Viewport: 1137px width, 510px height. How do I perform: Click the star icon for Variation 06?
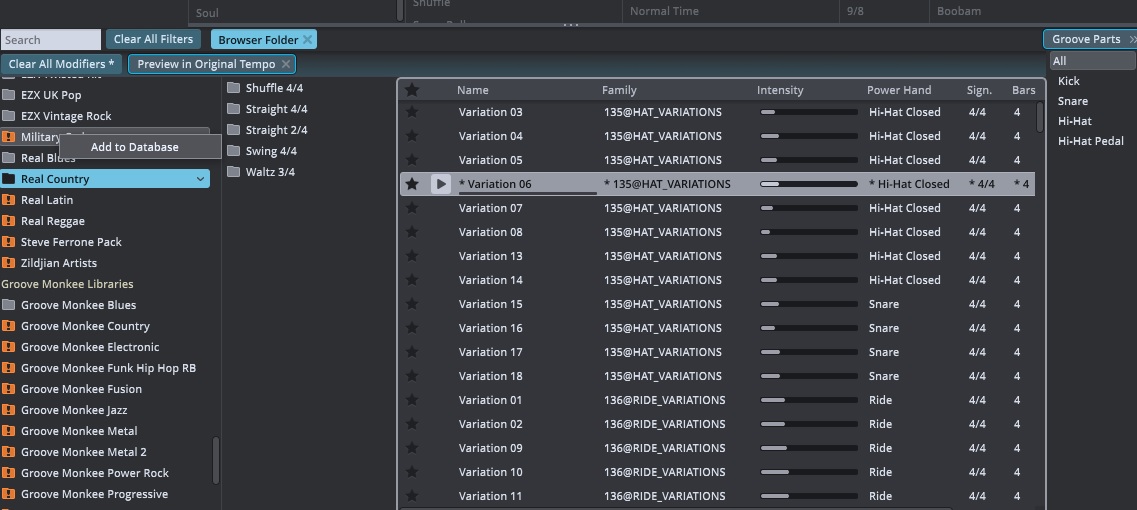412,184
